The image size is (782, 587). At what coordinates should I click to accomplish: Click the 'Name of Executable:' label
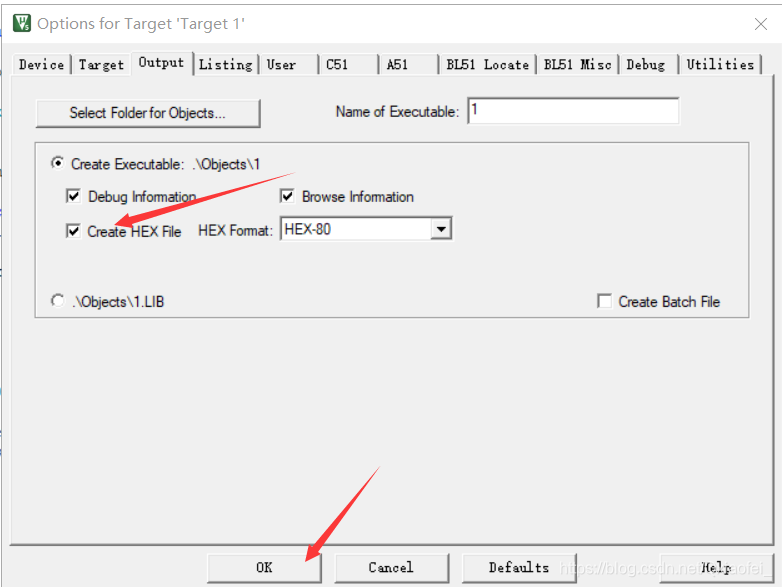pos(397,112)
